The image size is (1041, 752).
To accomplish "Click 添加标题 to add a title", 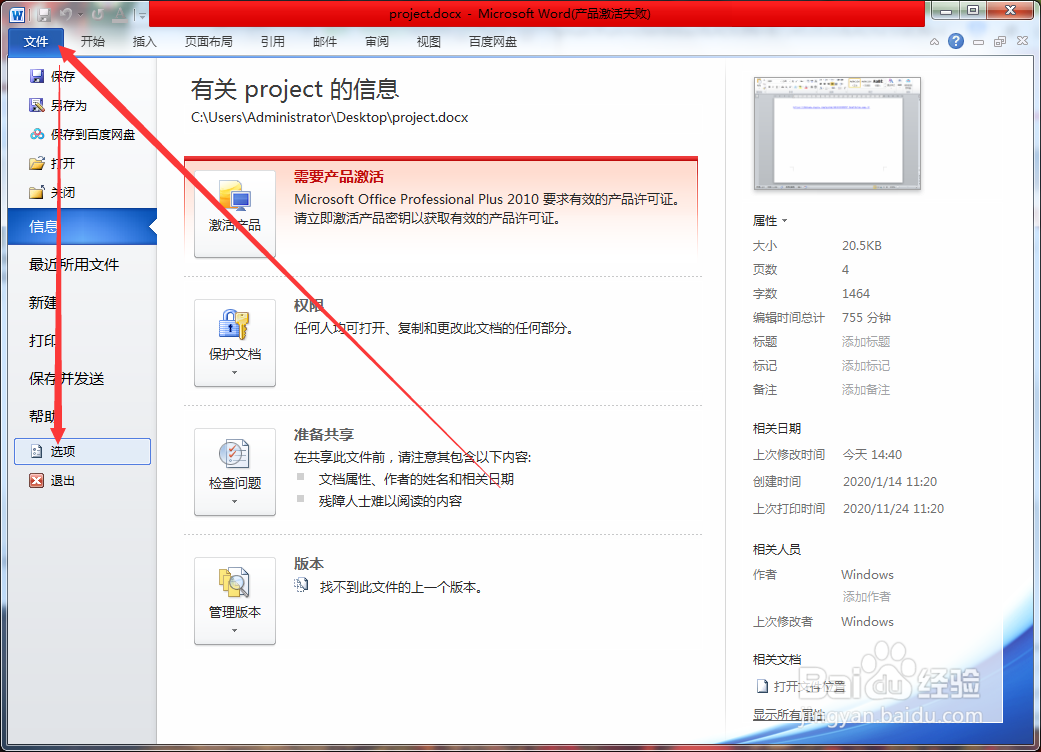I will coord(867,341).
